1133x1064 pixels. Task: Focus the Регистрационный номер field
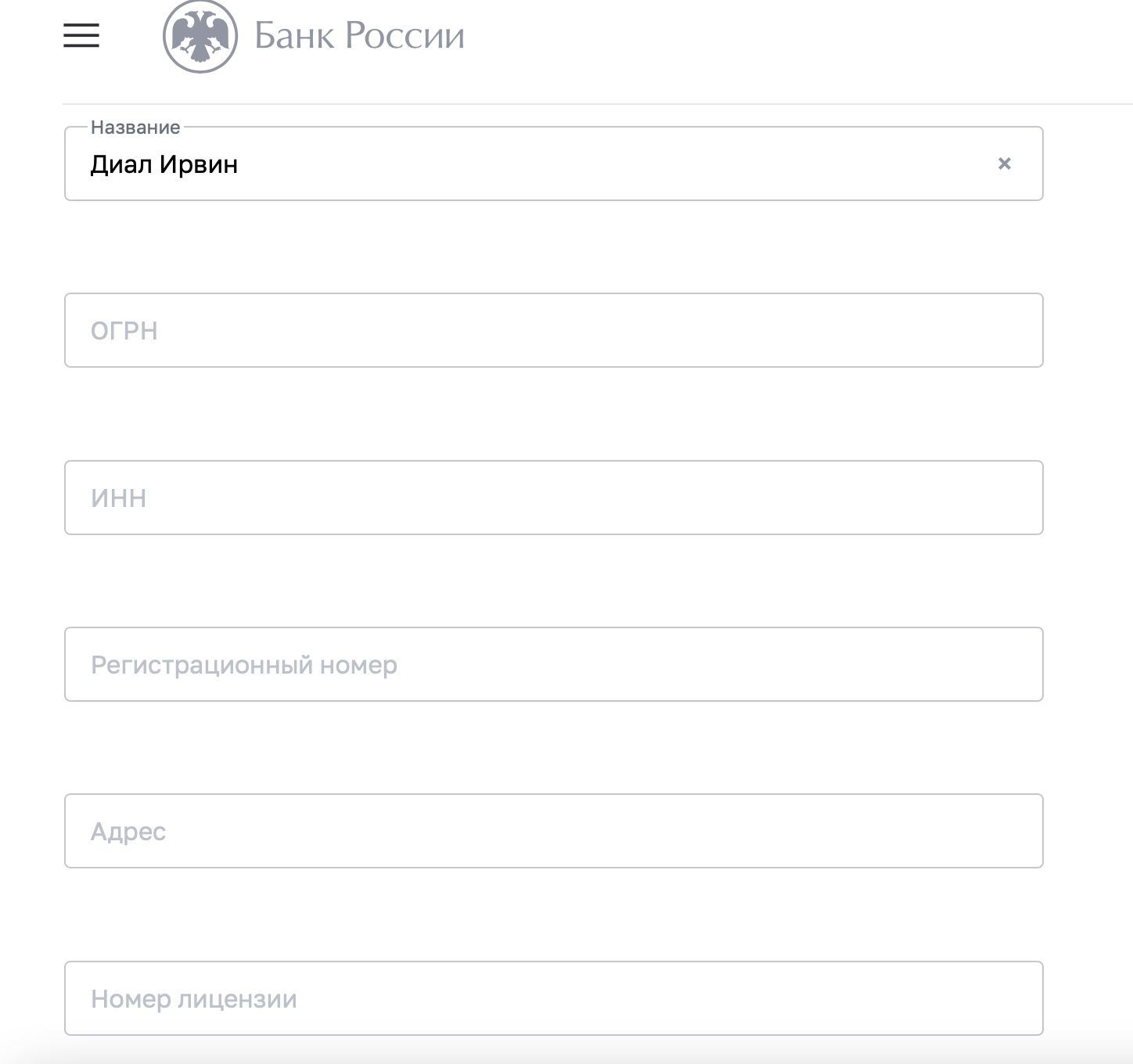pos(554,664)
